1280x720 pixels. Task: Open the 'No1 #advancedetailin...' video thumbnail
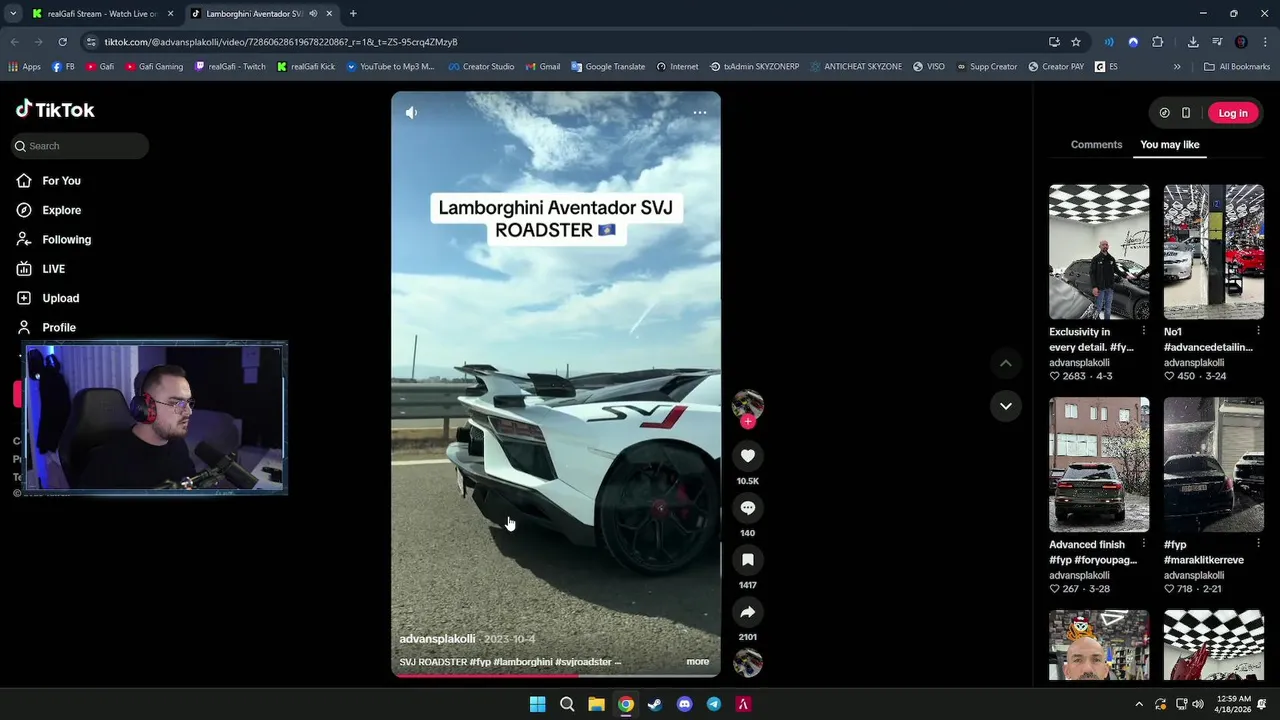point(1213,252)
